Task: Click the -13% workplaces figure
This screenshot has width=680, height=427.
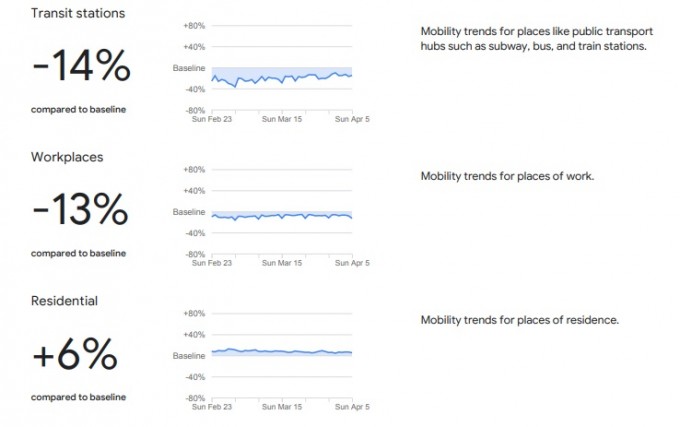Action: [x=80, y=210]
